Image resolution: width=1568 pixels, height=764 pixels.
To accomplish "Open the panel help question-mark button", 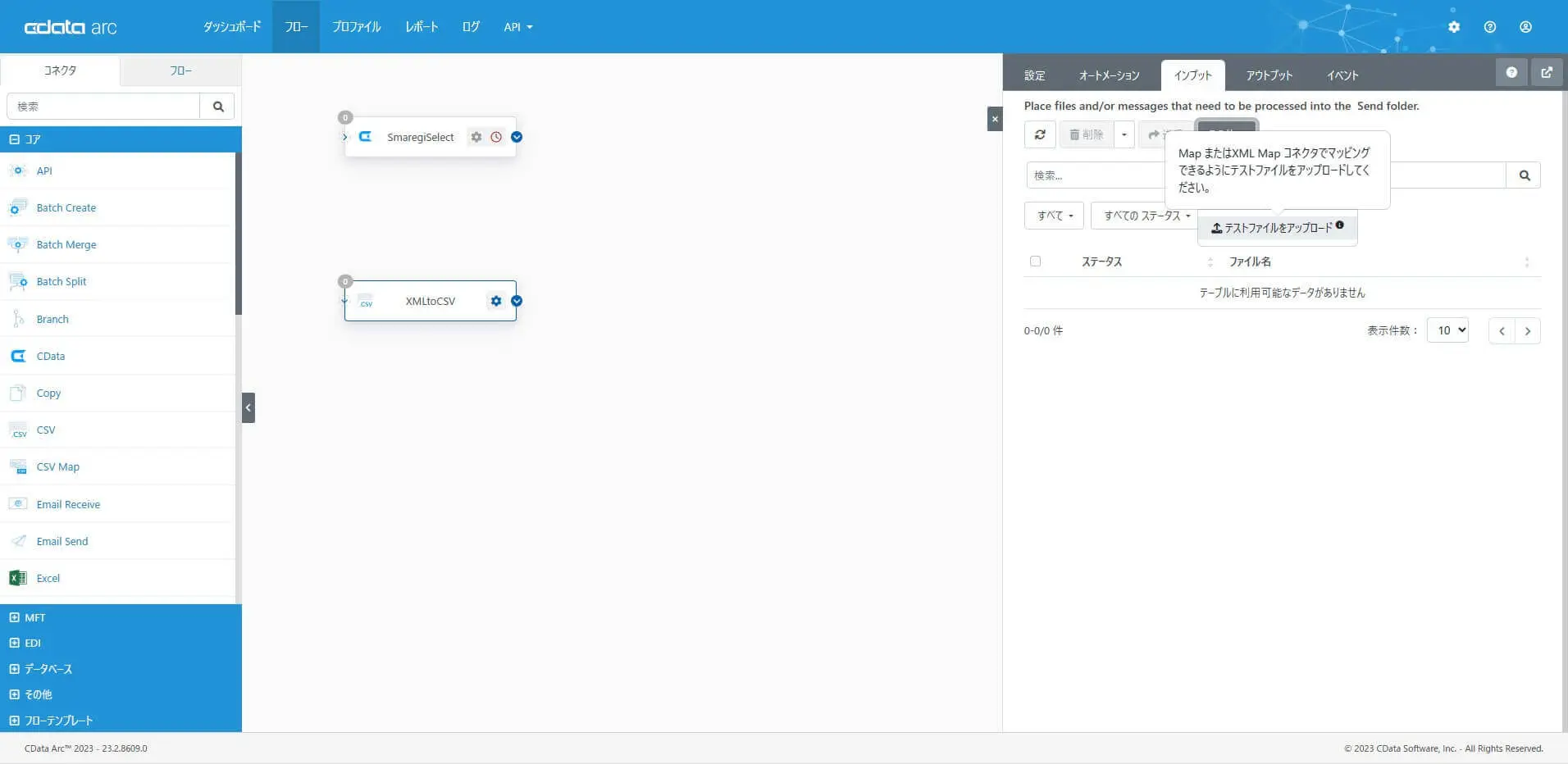I will [1511, 72].
